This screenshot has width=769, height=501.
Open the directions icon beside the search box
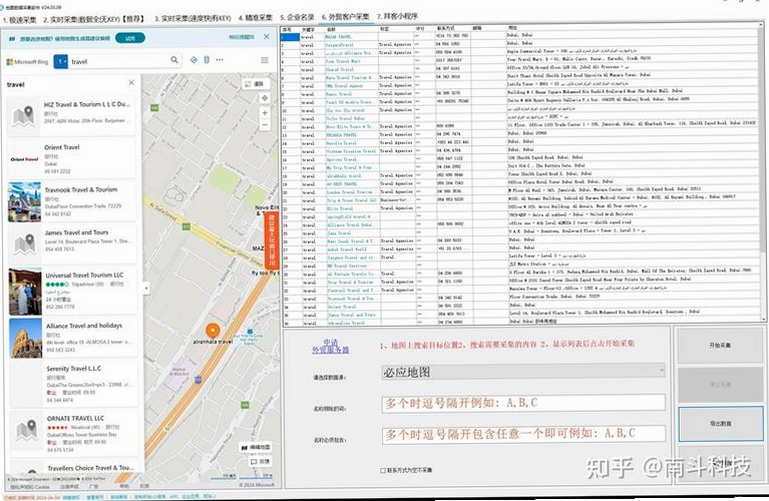click(194, 60)
